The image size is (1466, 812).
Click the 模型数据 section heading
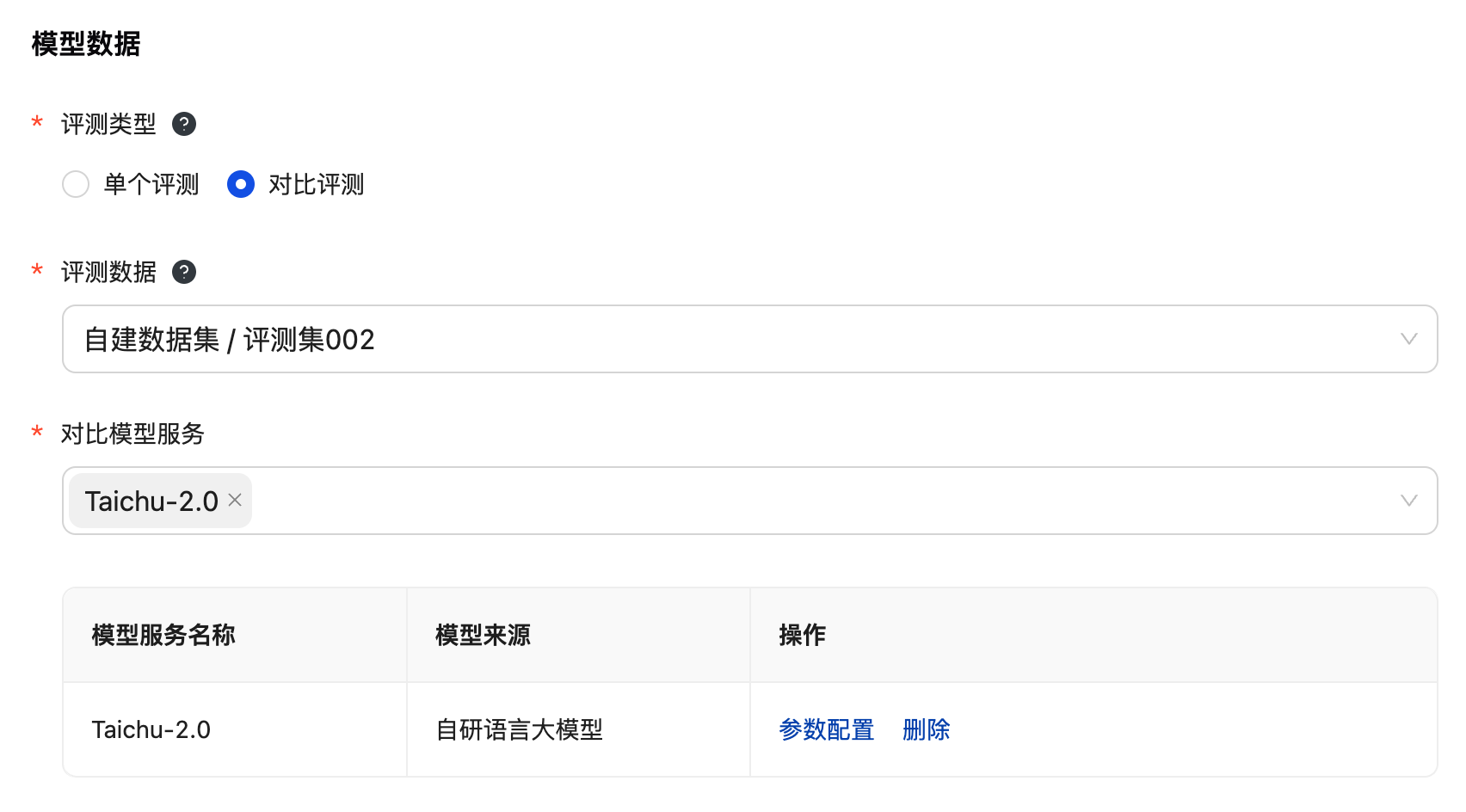[86, 44]
